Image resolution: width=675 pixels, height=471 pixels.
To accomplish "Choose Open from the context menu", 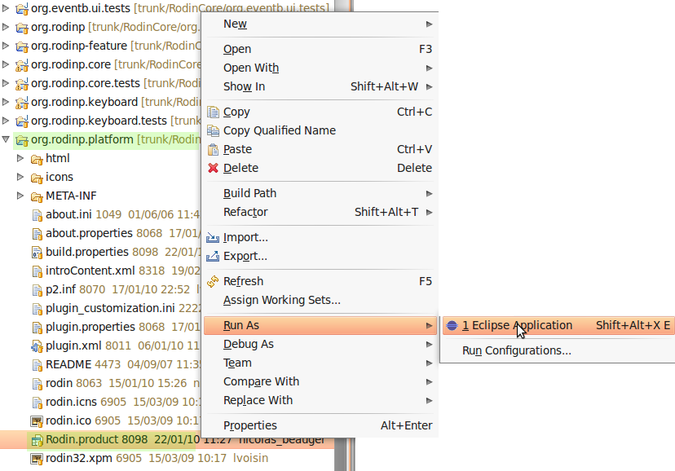I will [x=319, y=49].
